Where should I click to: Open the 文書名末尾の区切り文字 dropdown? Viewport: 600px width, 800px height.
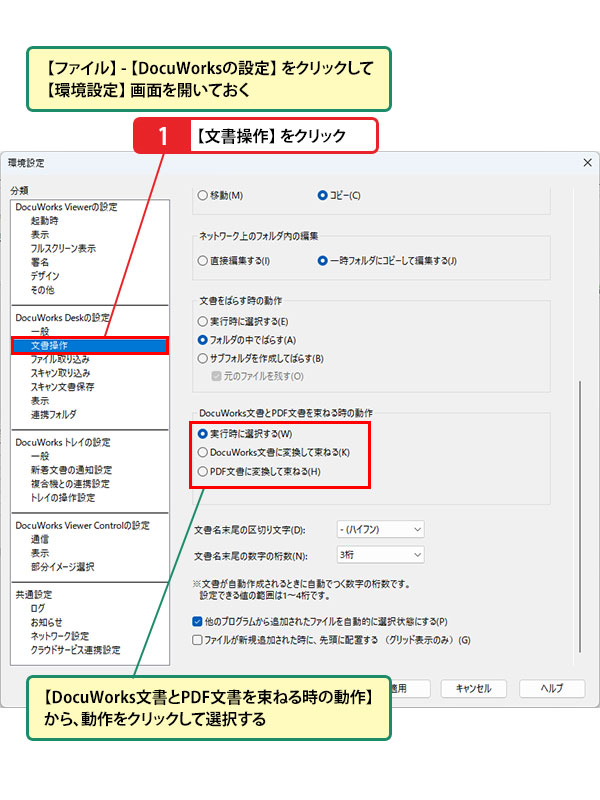tap(380, 530)
